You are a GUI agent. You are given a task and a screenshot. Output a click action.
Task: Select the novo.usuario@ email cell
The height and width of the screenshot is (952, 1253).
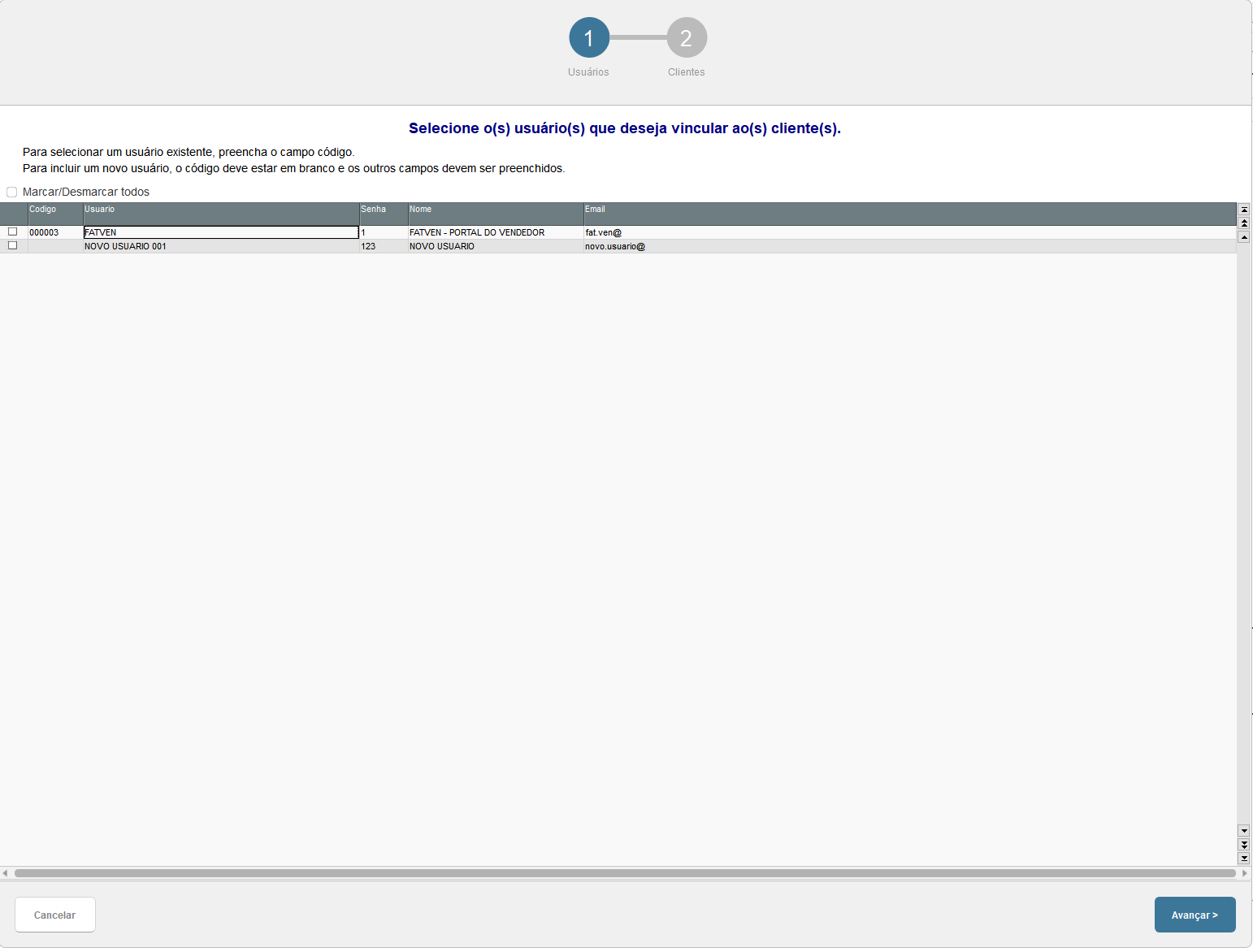pos(910,246)
